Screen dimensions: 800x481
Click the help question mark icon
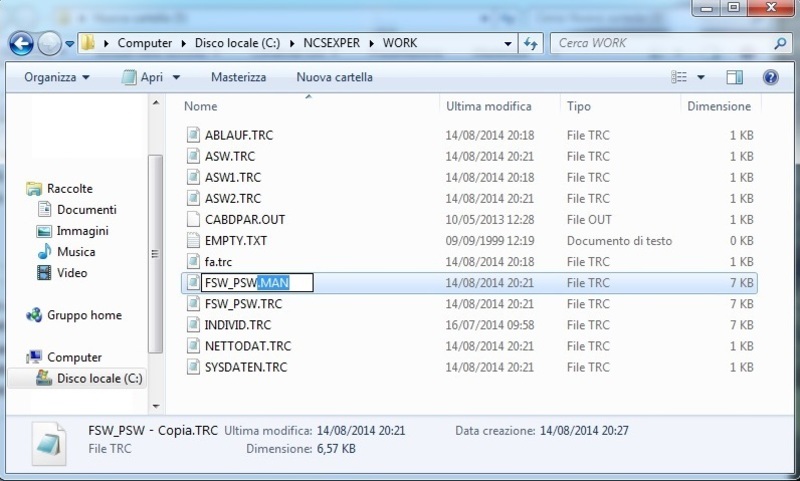coord(770,77)
